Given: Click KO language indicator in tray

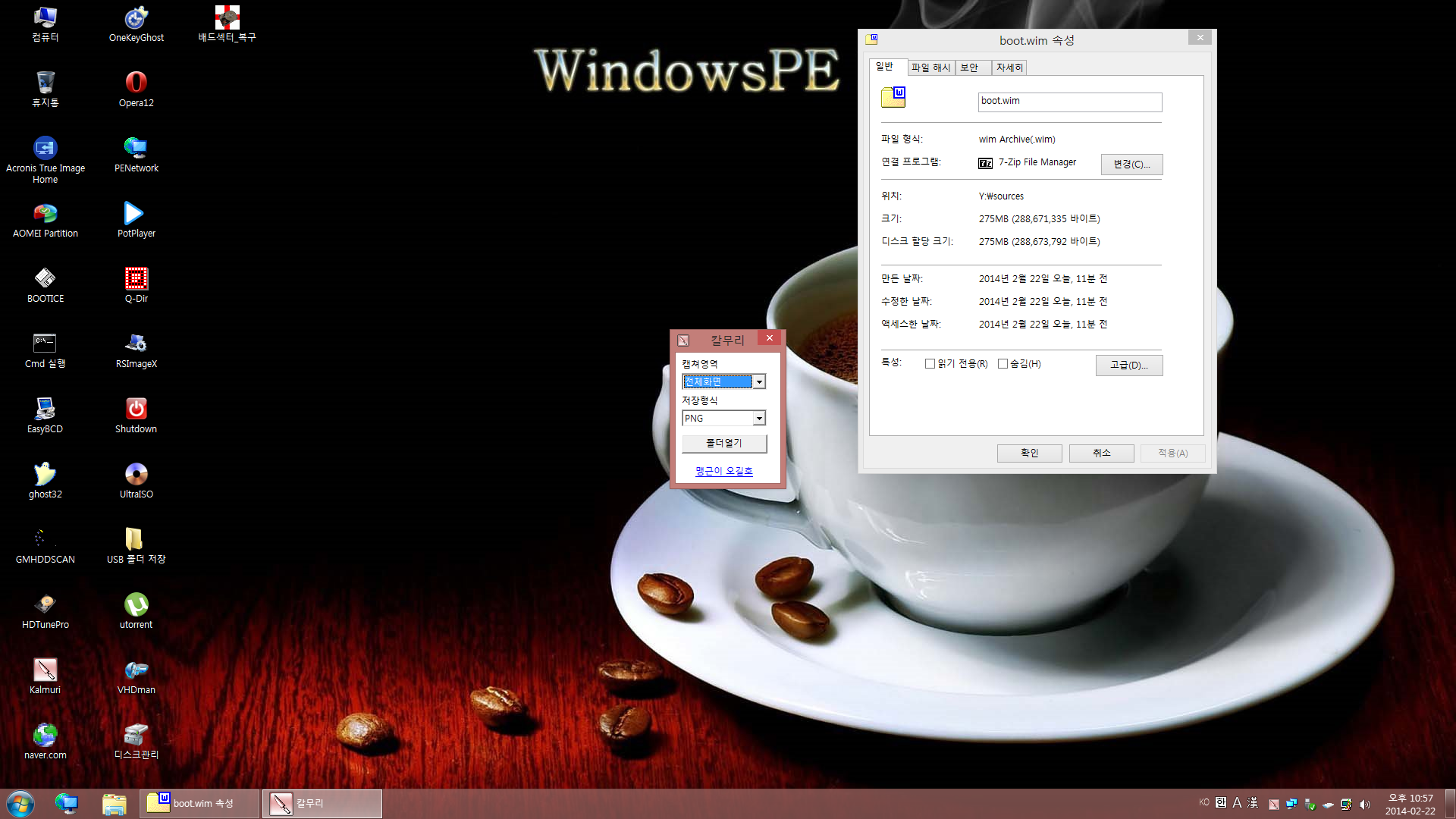Looking at the screenshot, I should 1204,802.
